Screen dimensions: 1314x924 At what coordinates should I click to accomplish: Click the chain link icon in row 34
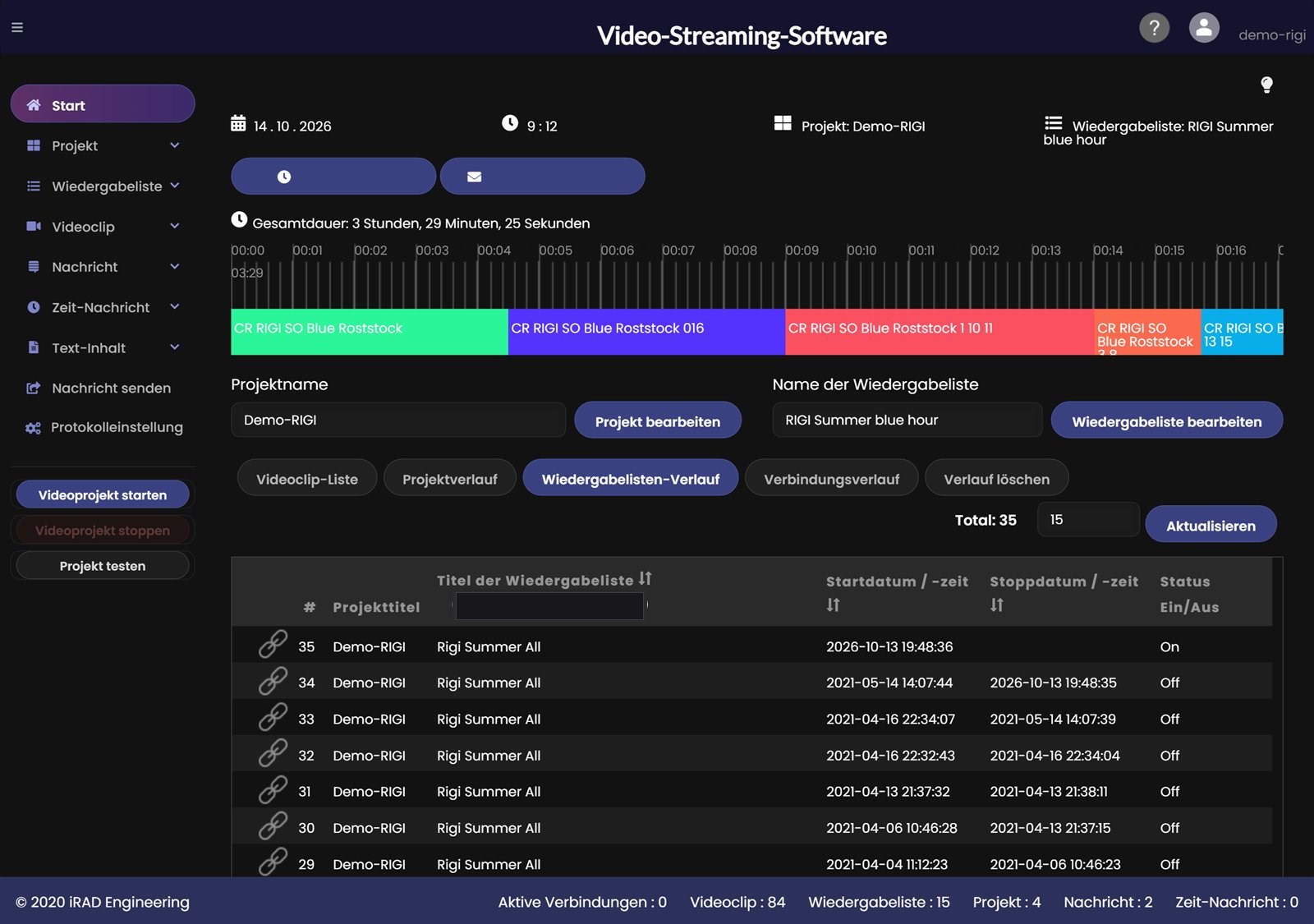pyautogui.click(x=273, y=681)
